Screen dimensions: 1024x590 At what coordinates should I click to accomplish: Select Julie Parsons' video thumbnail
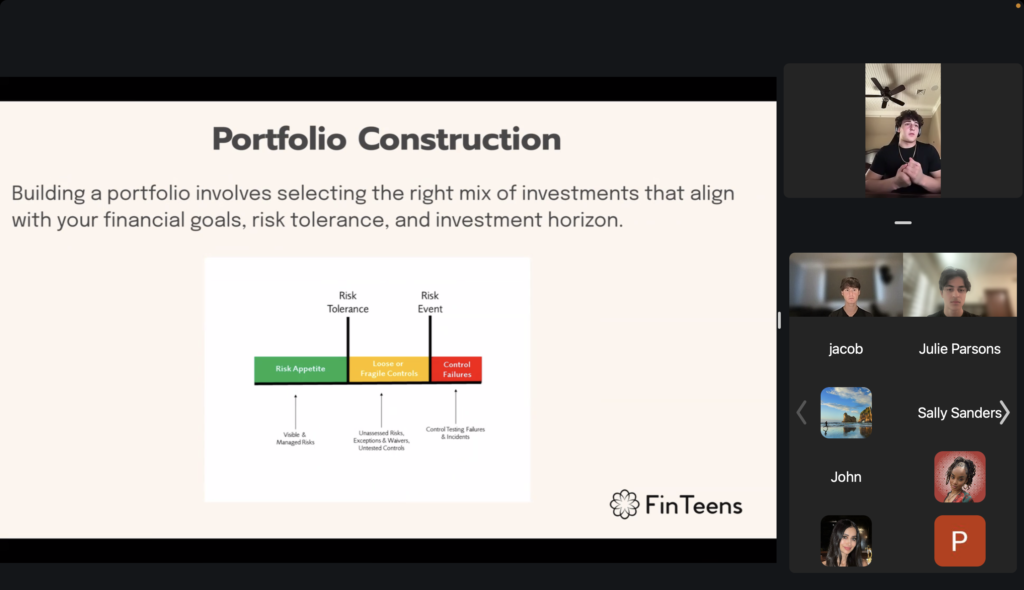coord(959,285)
